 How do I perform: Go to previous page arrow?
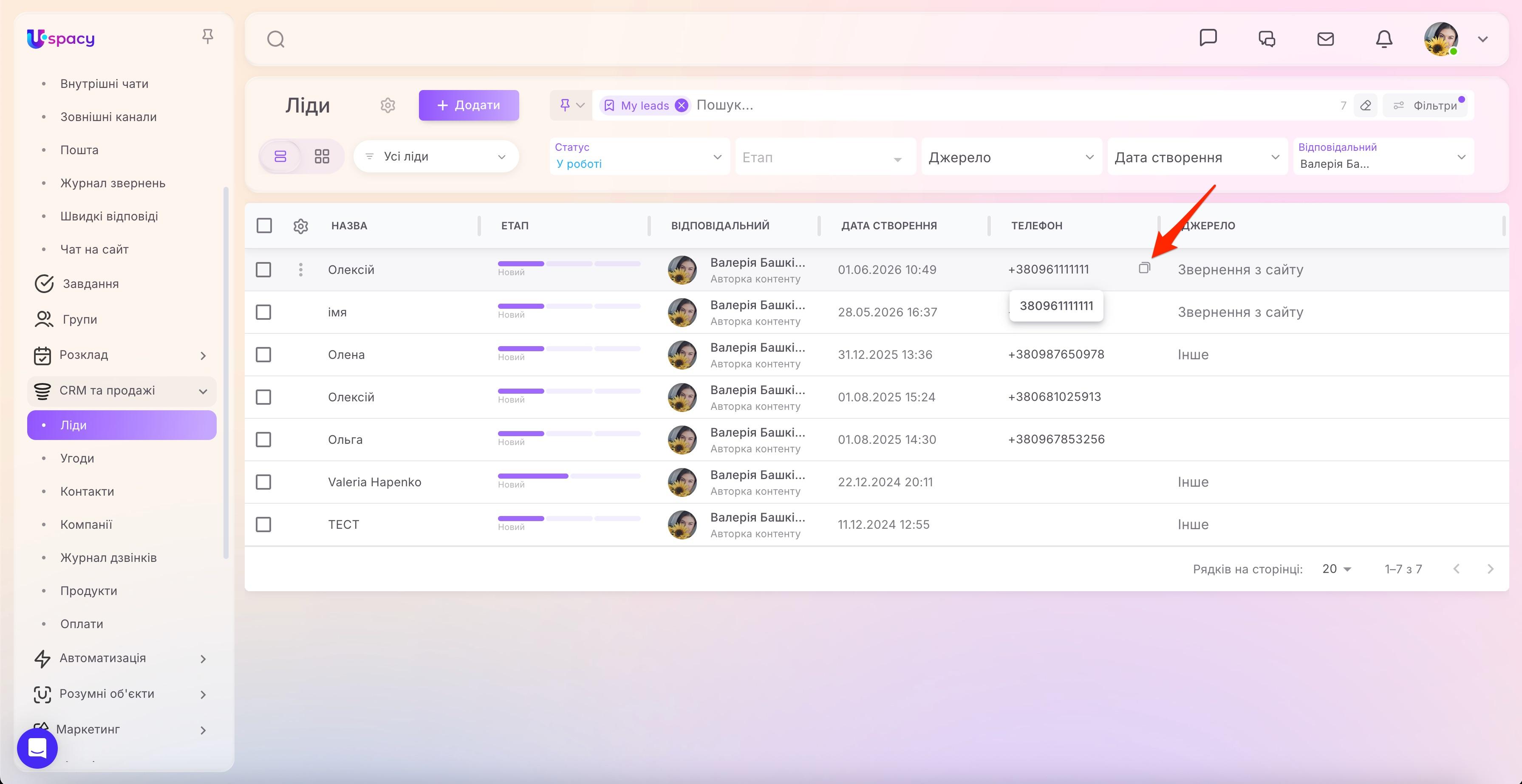1457,569
